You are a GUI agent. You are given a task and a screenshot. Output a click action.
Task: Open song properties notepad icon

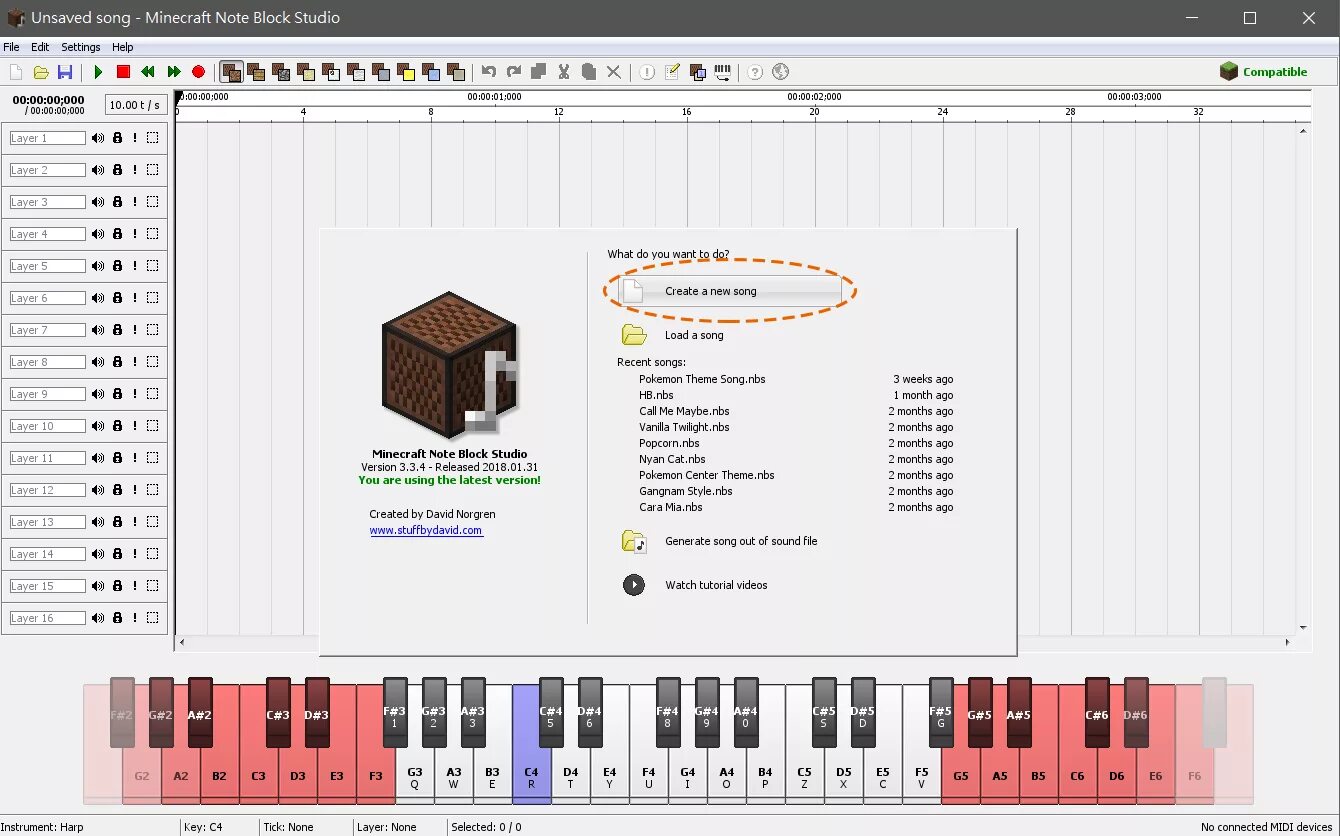pyautogui.click(x=672, y=72)
